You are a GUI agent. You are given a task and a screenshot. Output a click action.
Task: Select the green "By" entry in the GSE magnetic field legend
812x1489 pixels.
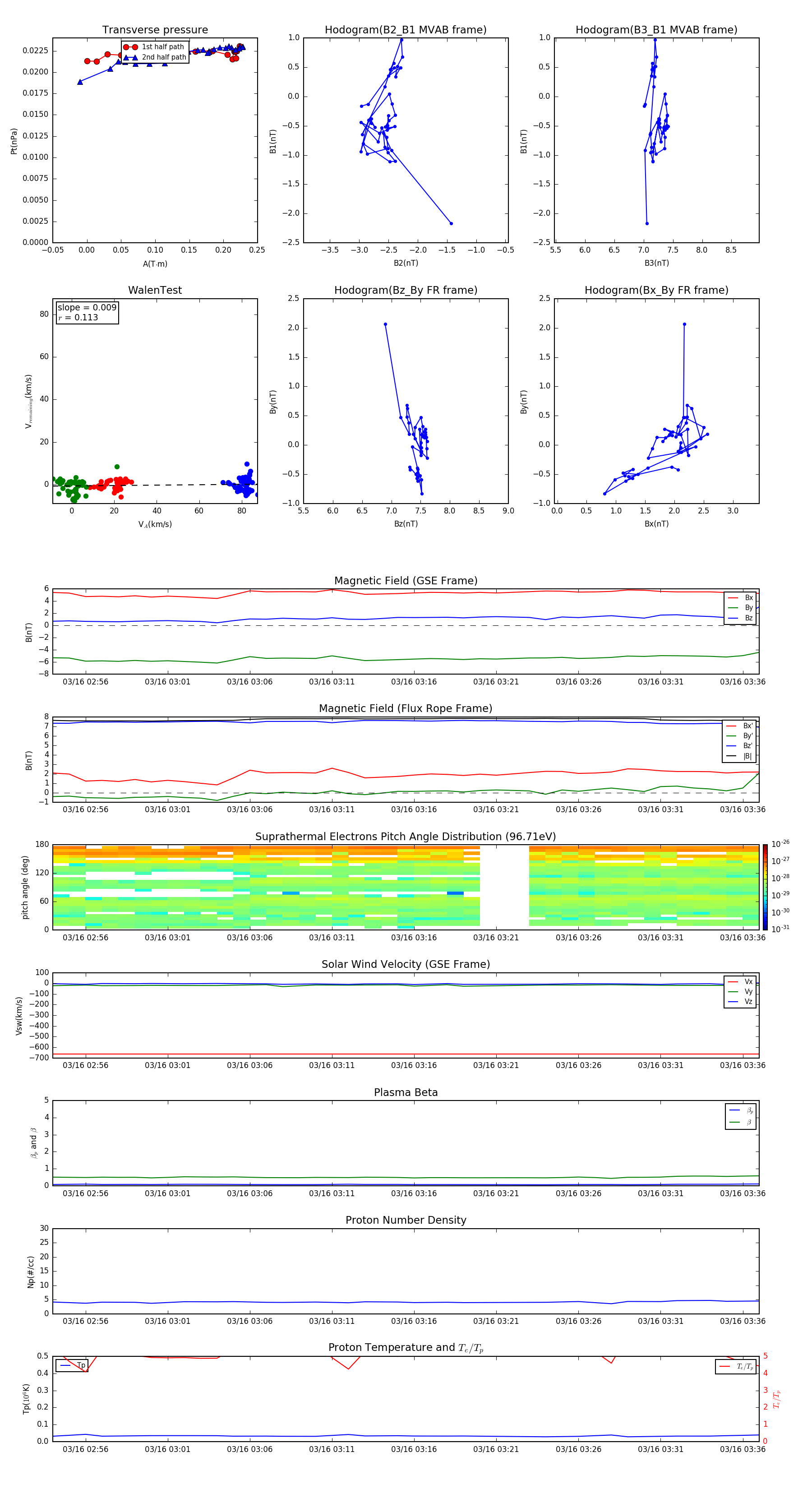[x=740, y=607]
